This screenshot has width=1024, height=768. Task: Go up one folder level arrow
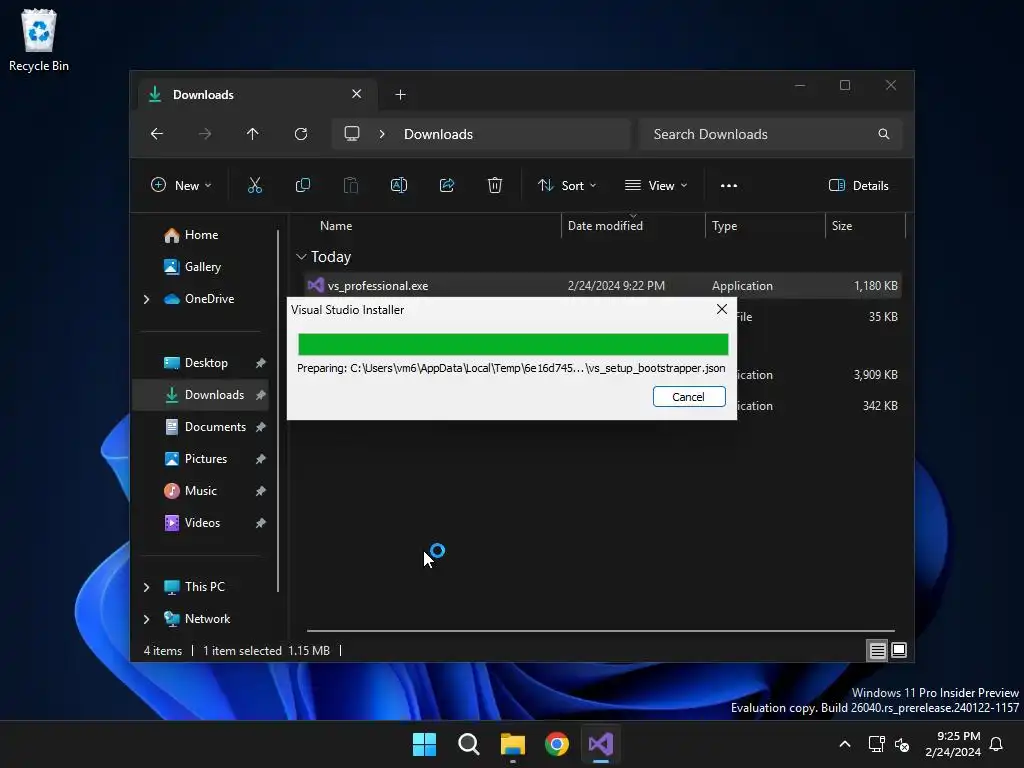(x=253, y=134)
